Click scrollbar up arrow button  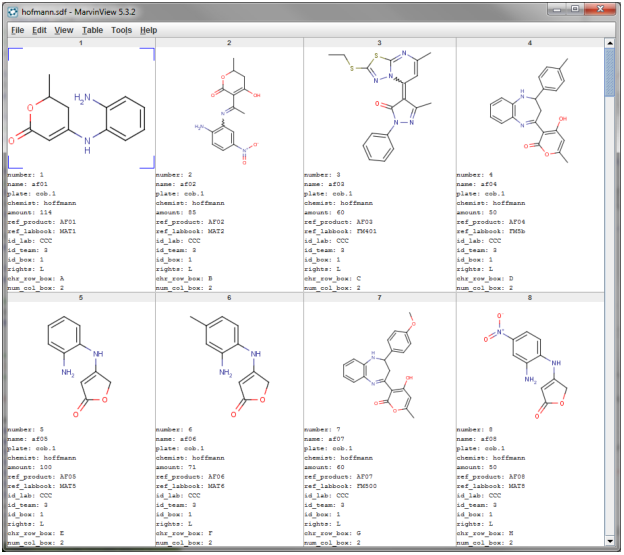610,43
